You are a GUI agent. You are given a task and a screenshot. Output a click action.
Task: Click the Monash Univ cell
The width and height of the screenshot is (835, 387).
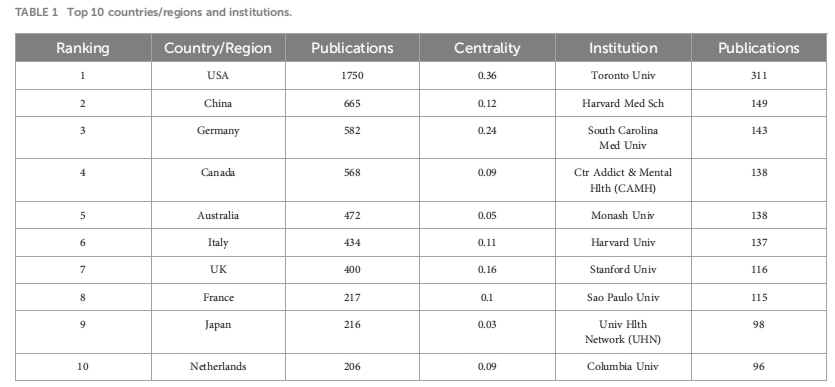(x=623, y=216)
